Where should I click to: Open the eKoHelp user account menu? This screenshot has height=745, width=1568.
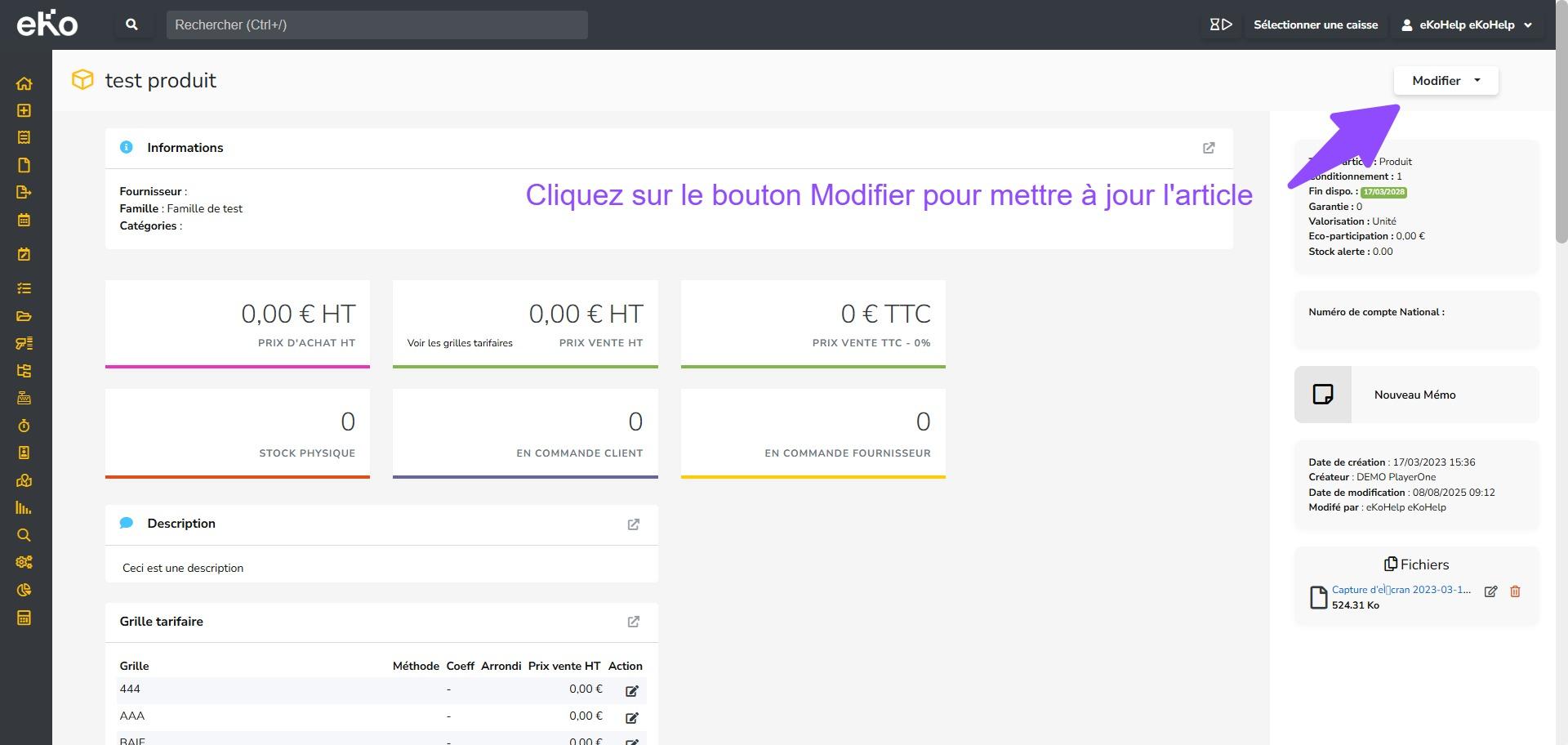1467,25
